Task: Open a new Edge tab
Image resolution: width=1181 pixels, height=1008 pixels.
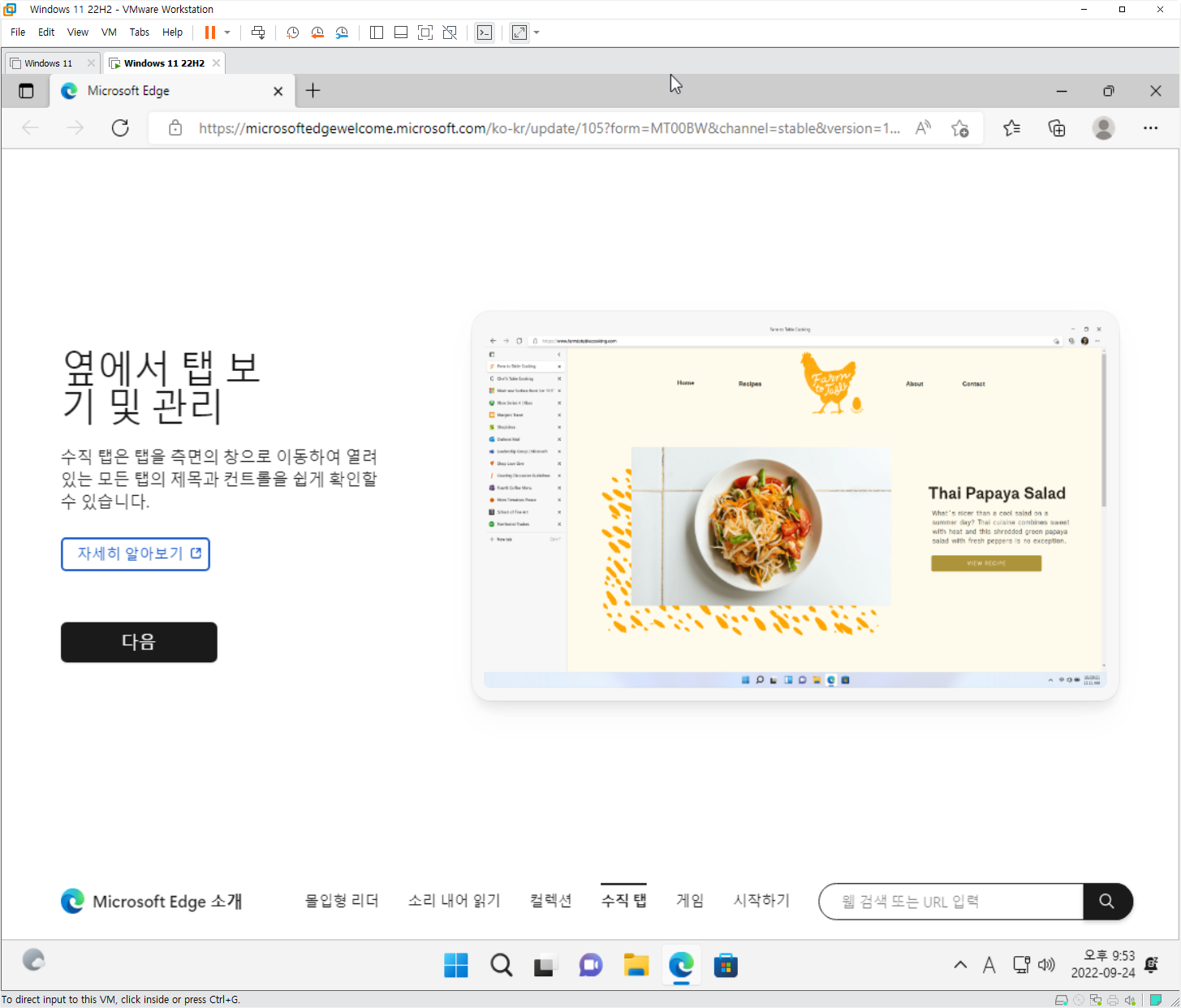Action: click(x=313, y=91)
